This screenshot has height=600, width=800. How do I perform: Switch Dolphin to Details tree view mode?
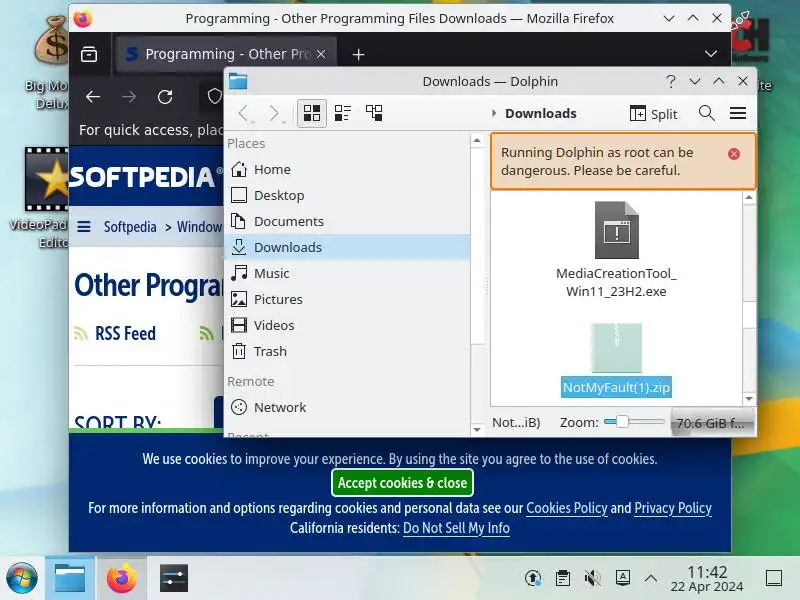click(x=374, y=113)
